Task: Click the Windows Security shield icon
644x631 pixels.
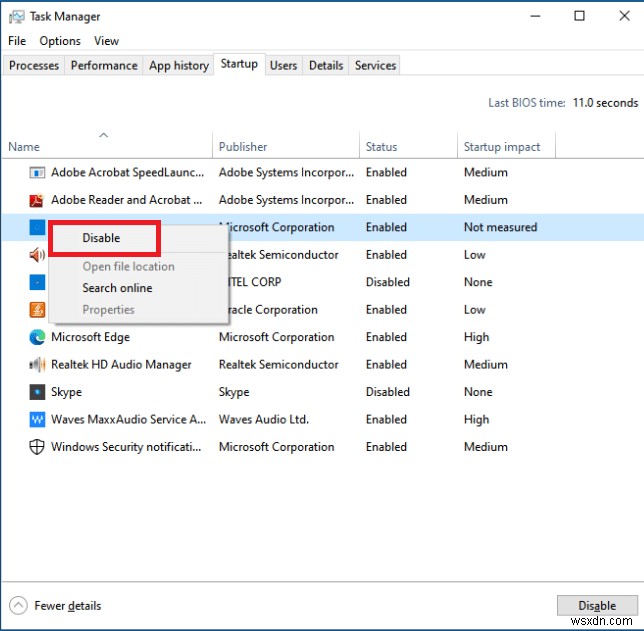Action: [x=37, y=447]
